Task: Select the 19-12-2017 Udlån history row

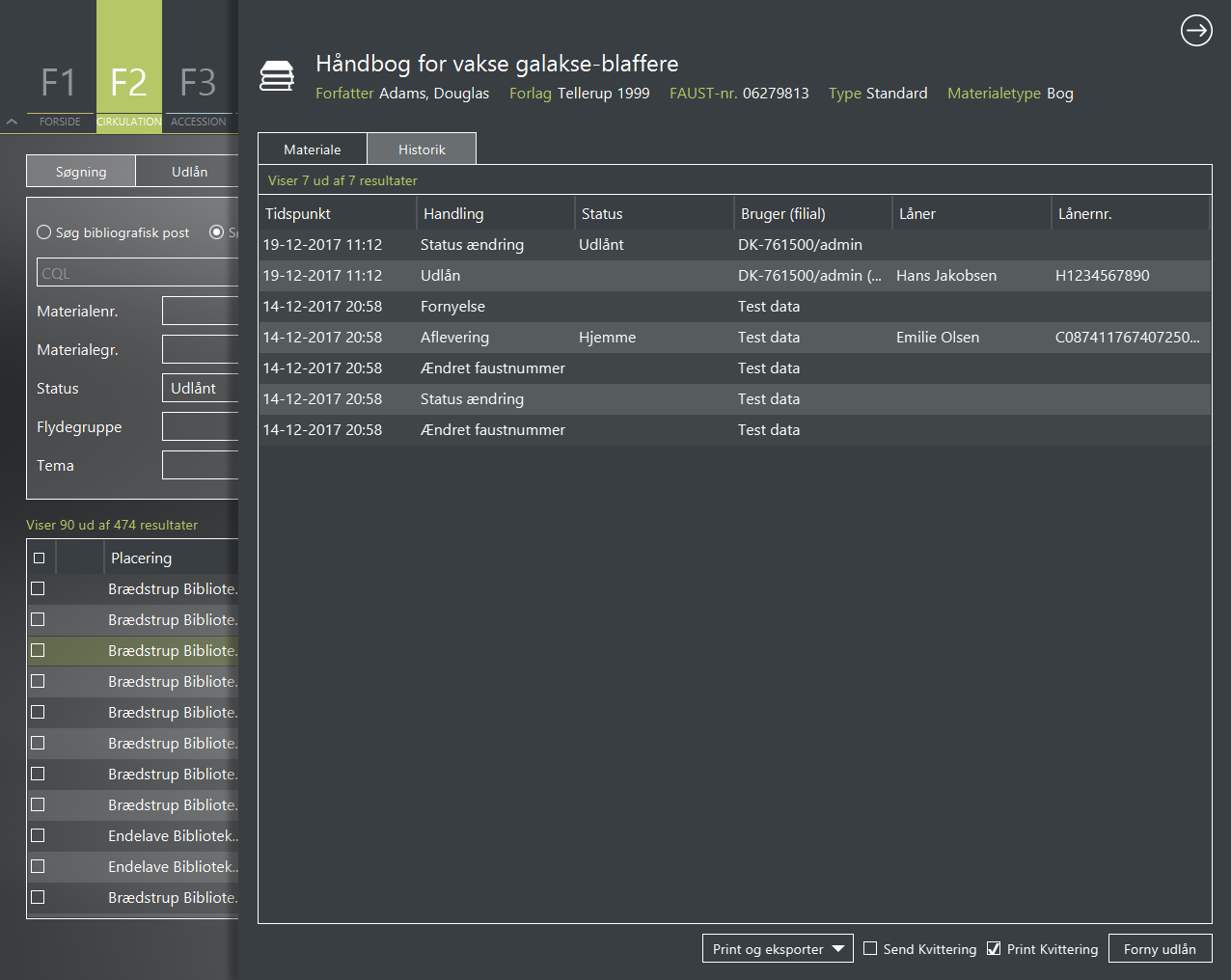Action: pos(735,275)
